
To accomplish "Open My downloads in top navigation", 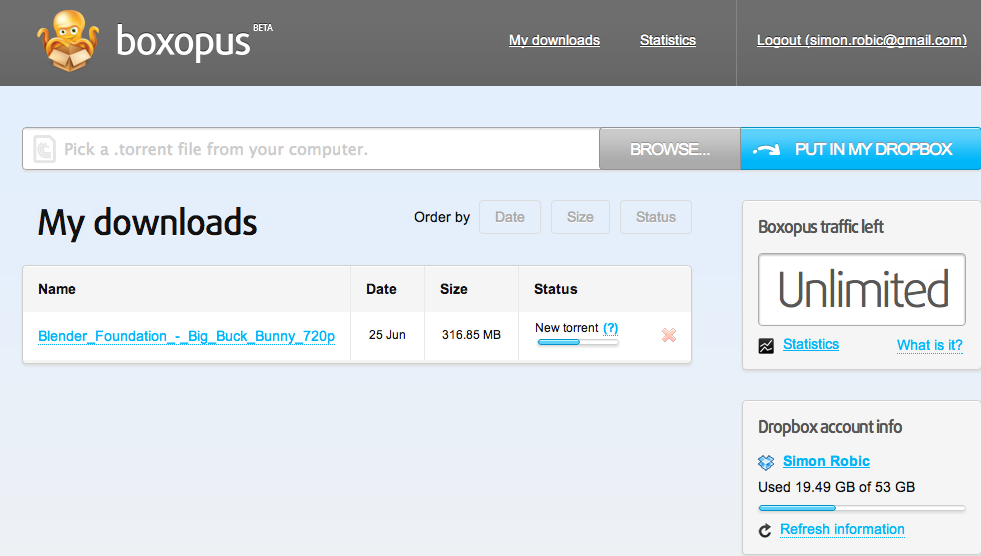I will click(x=554, y=41).
